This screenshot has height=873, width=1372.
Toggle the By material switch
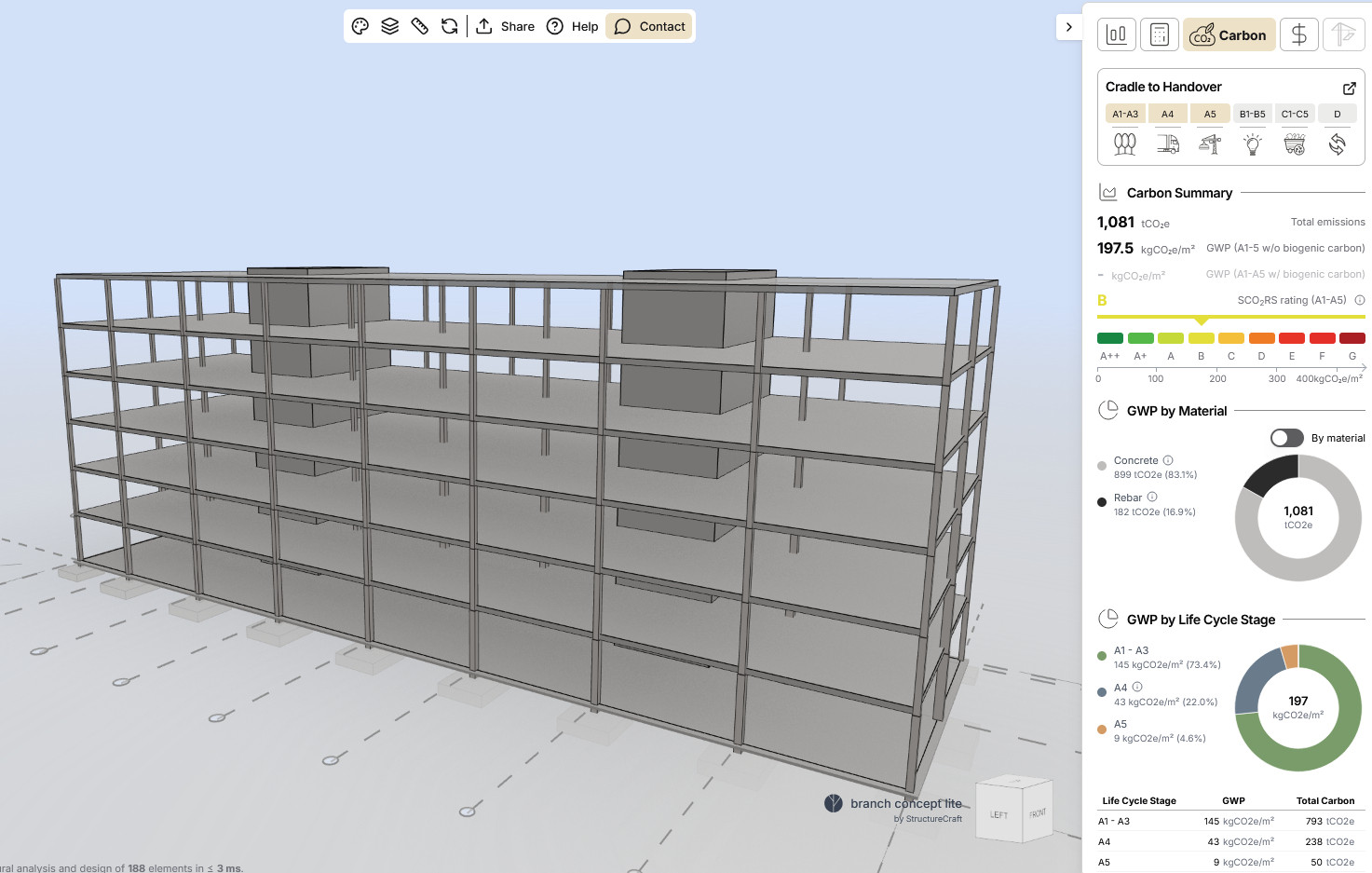point(1287,438)
